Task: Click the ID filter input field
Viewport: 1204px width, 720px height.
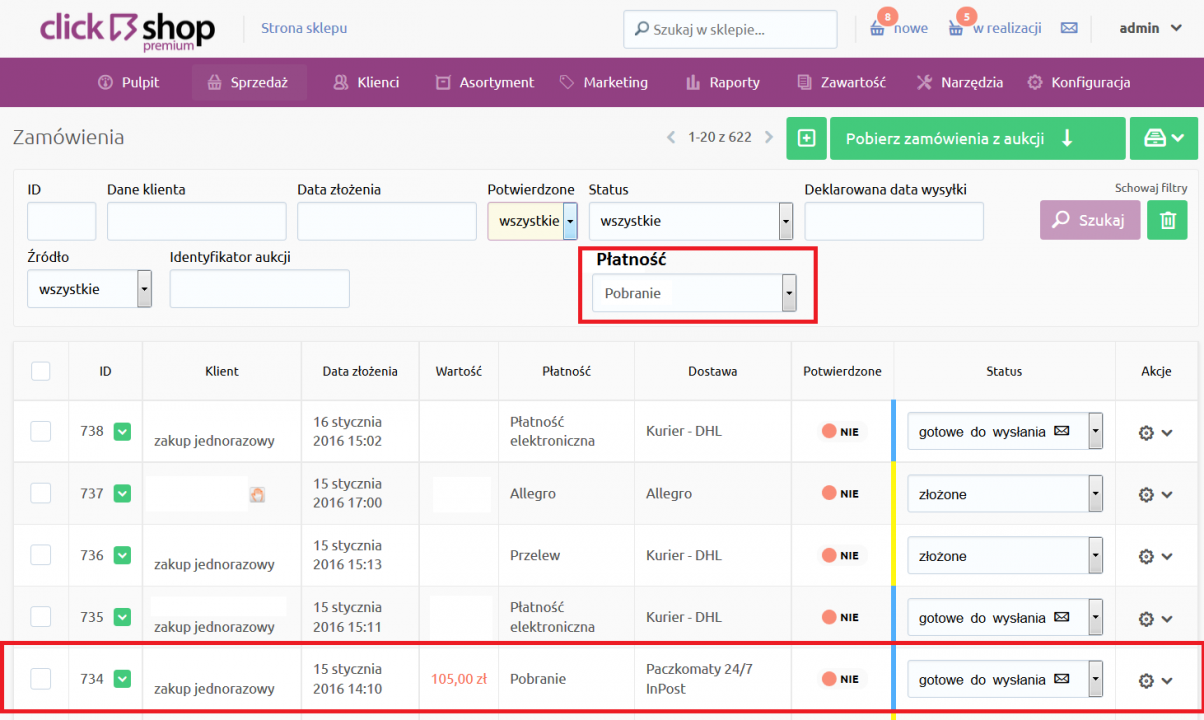Action: [x=62, y=221]
